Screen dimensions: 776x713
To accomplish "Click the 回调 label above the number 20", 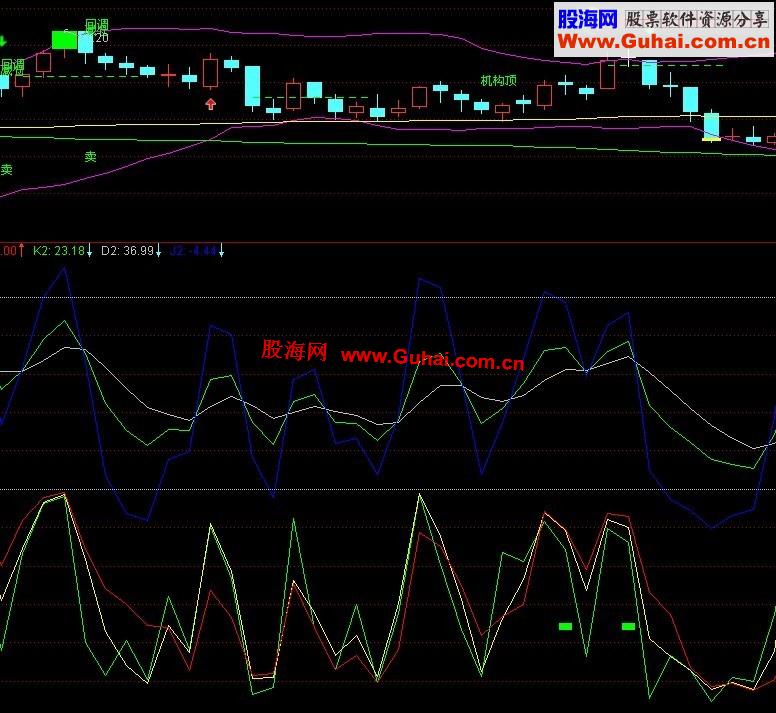I will tap(97, 25).
